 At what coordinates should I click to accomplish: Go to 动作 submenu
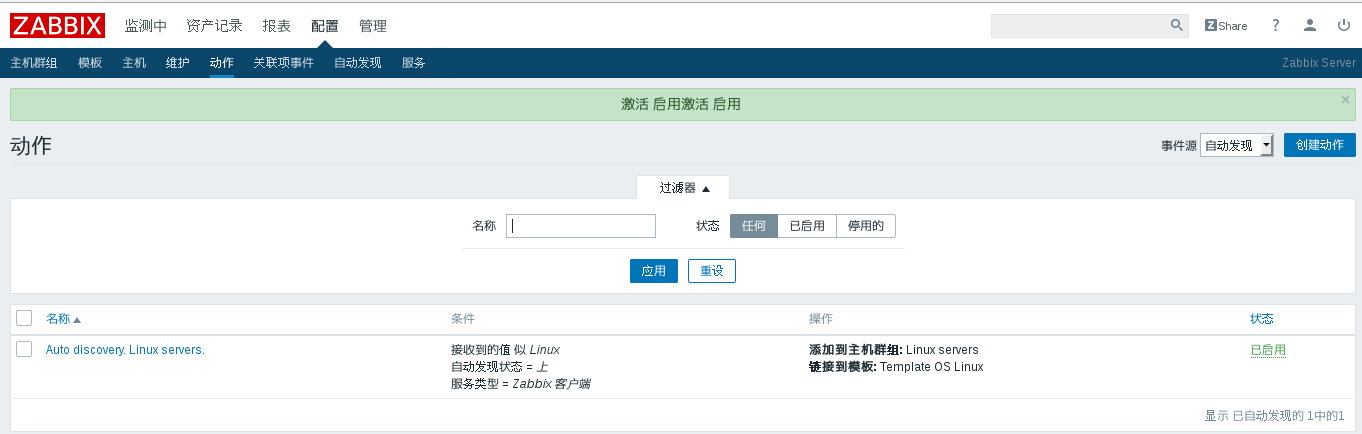tap(222, 63)
